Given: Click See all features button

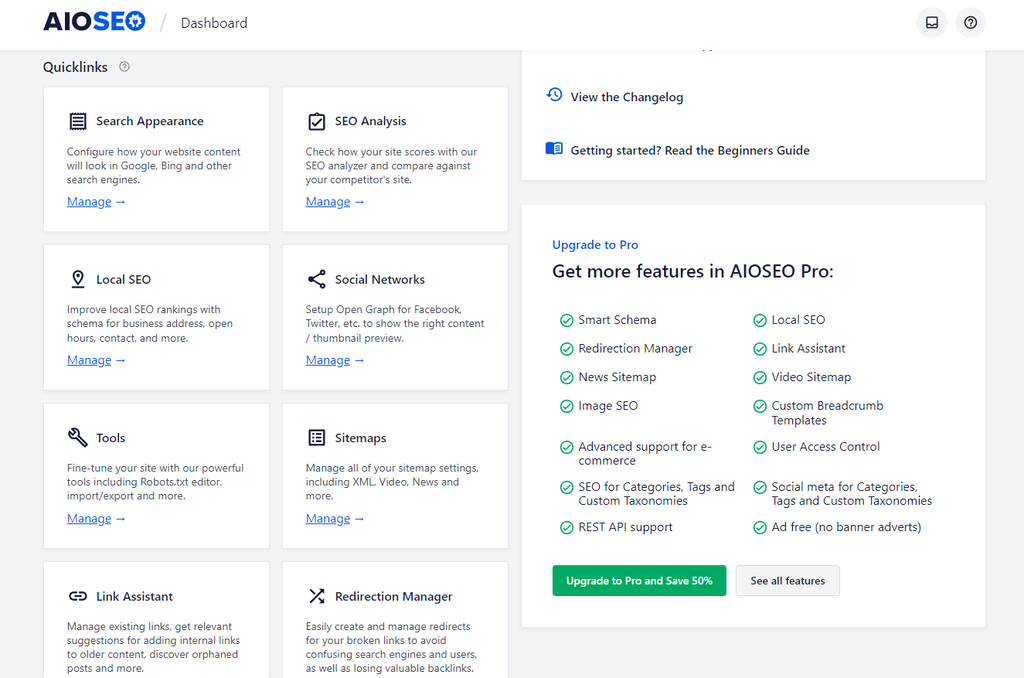Looking at the screenshot, I should click(788, 581).
